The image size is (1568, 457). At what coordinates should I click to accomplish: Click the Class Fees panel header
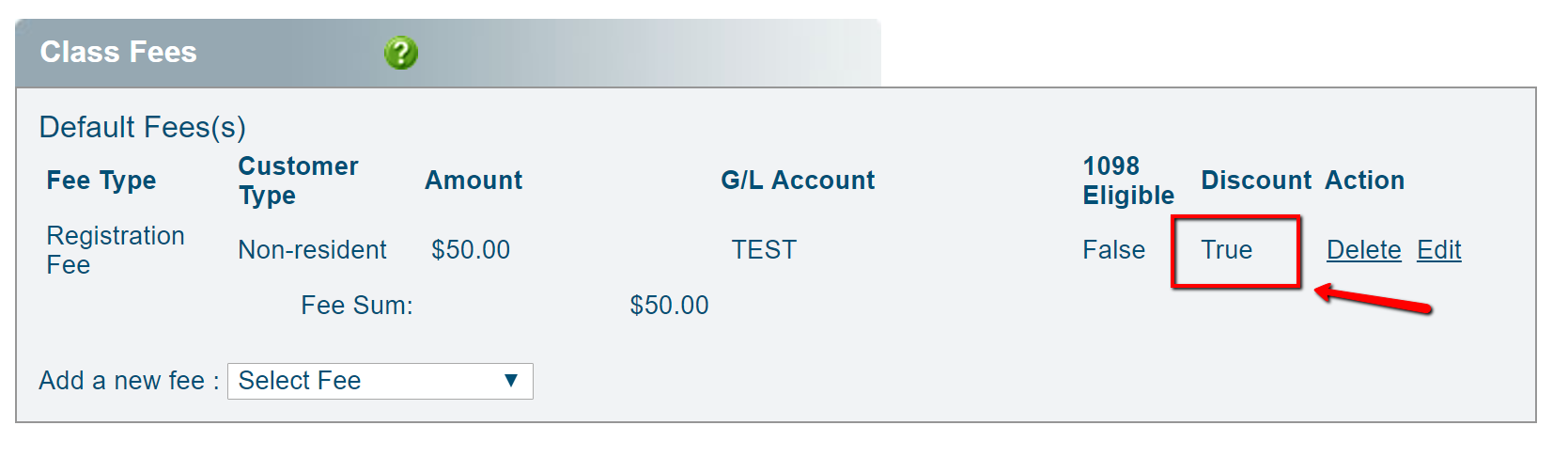click(x=118, y=53)
